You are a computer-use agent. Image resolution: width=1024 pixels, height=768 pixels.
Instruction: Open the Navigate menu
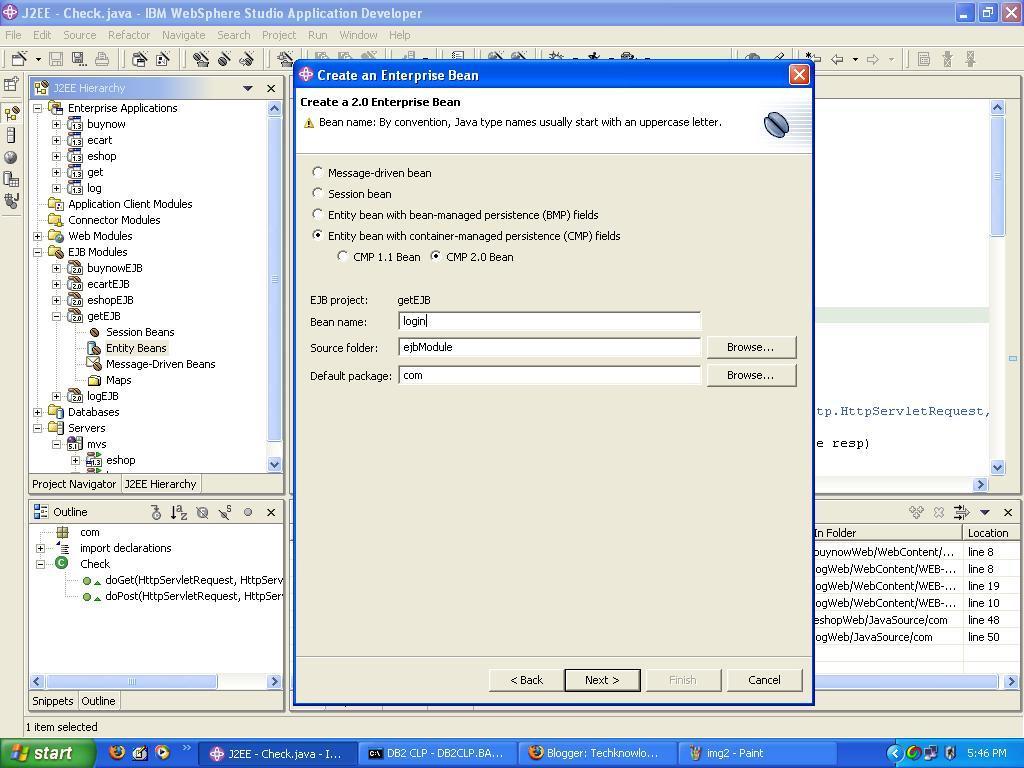pyautogui.click(x=184, y=35)
